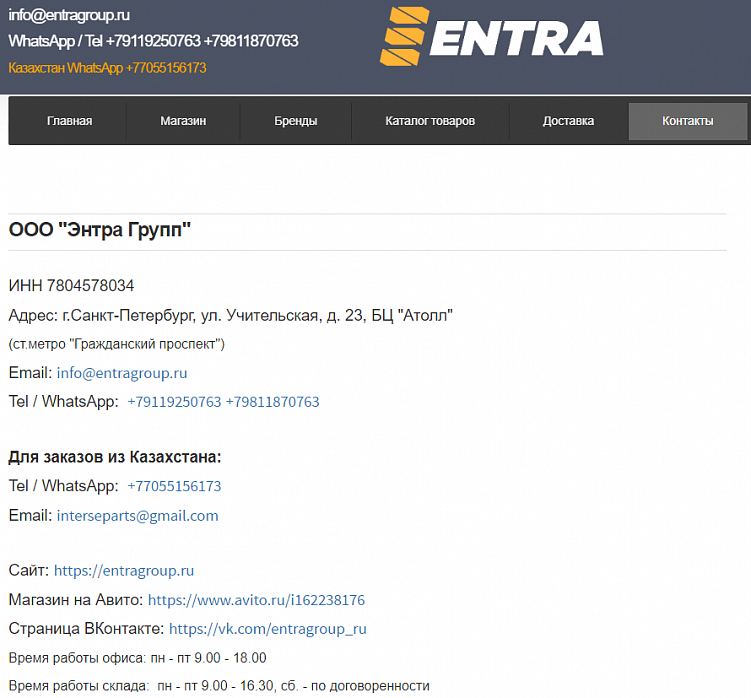Viewport: 751px width, 698px height.
Task: Click the Для заказов из Казахстана heading
Action: (x=115, y=457)
